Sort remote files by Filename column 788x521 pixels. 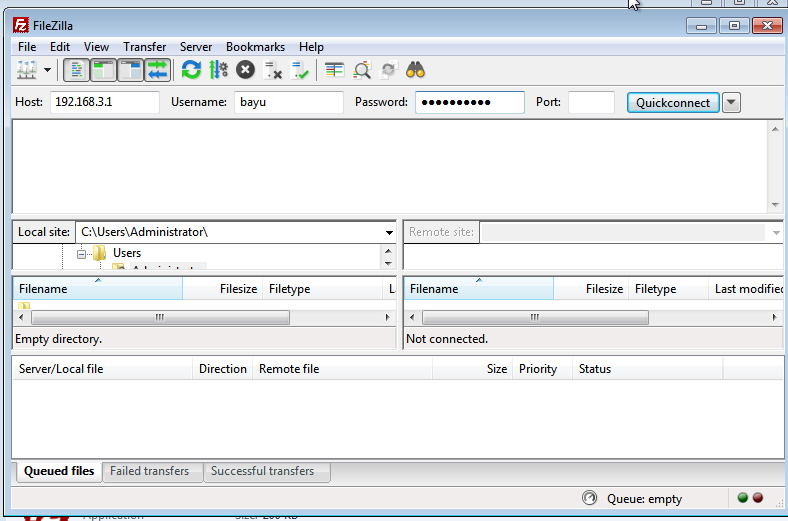(478, 289)
